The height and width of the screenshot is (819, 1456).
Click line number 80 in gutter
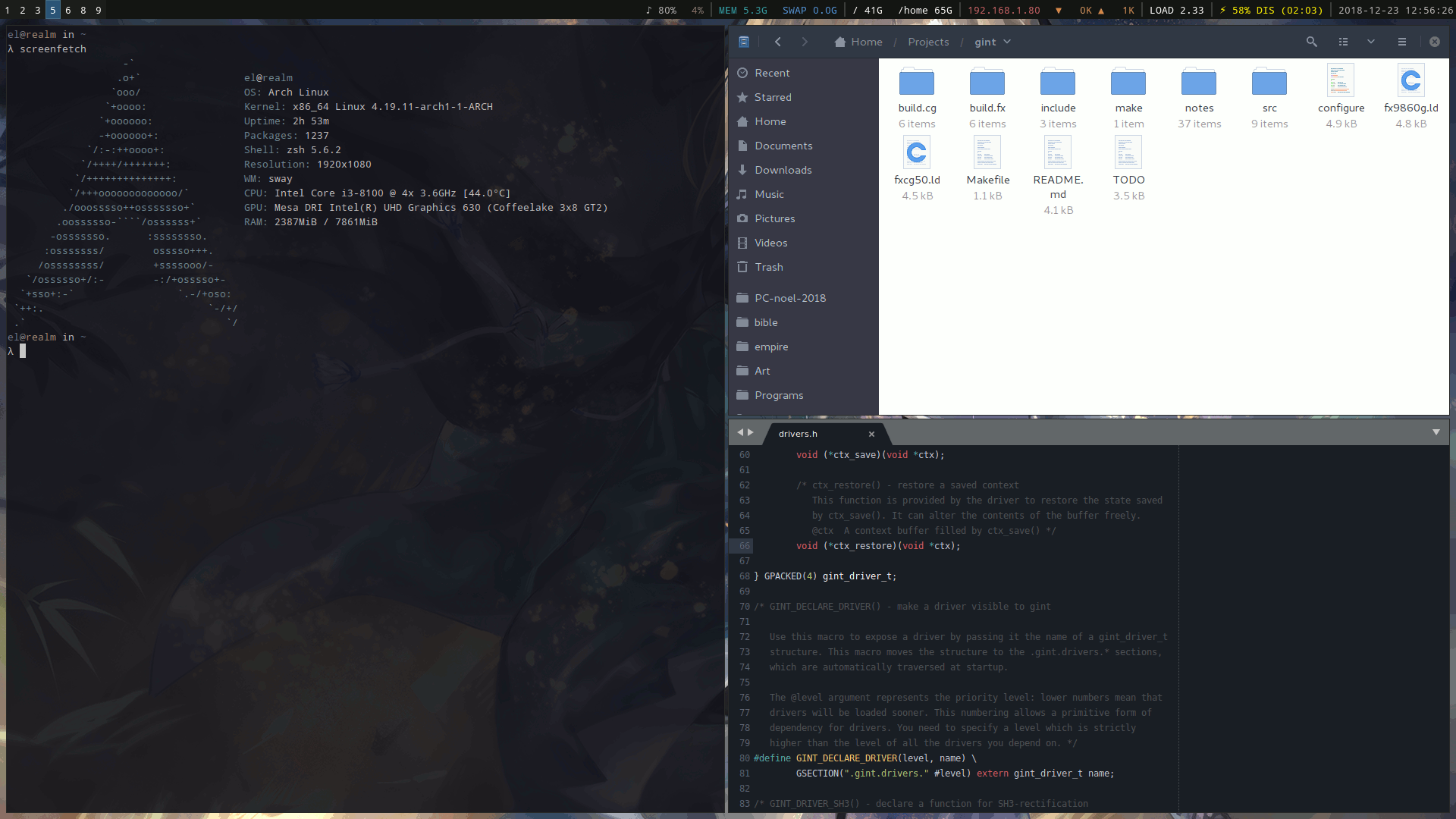[x=744, y=758]
